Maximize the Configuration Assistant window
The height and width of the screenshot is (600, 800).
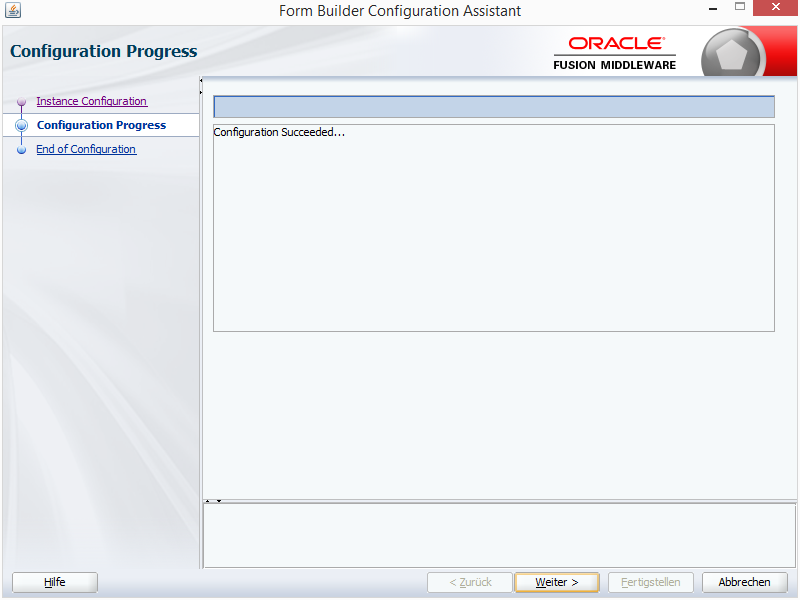[740, 7]
